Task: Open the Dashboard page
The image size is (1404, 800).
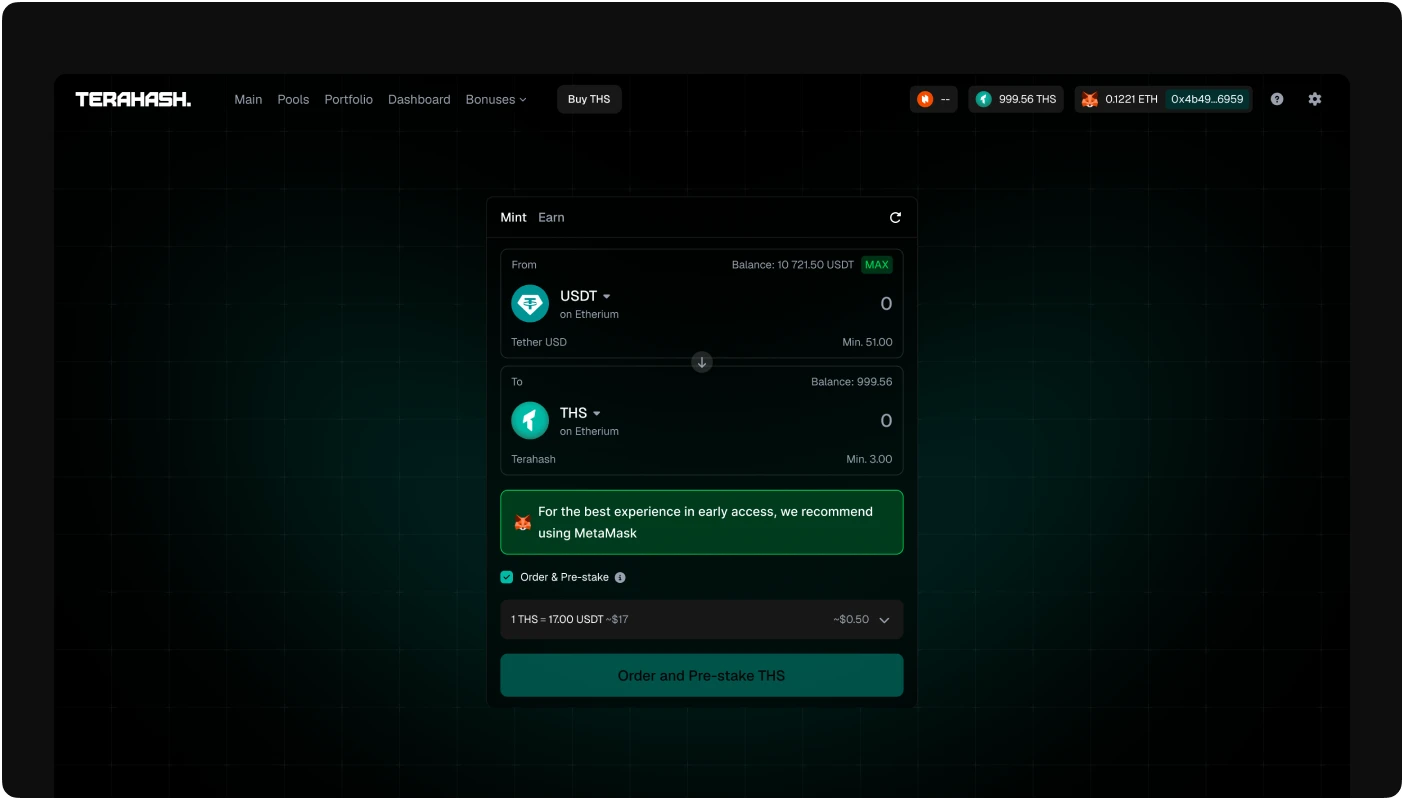Action: click(x=419, y=99)
